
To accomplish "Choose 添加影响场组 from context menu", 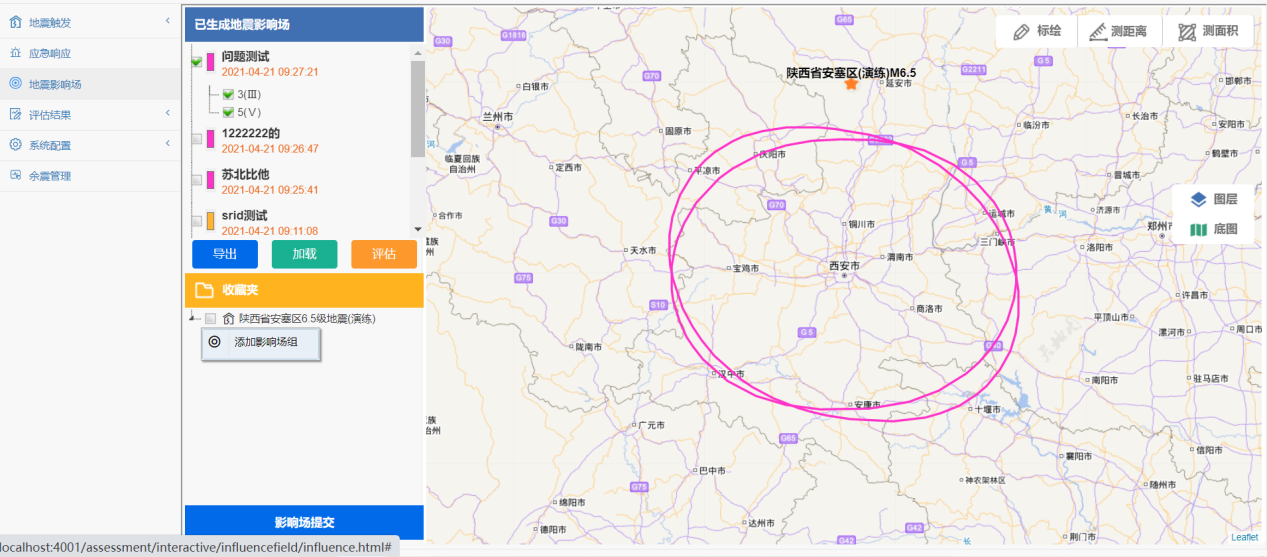I will click(264, 342).
